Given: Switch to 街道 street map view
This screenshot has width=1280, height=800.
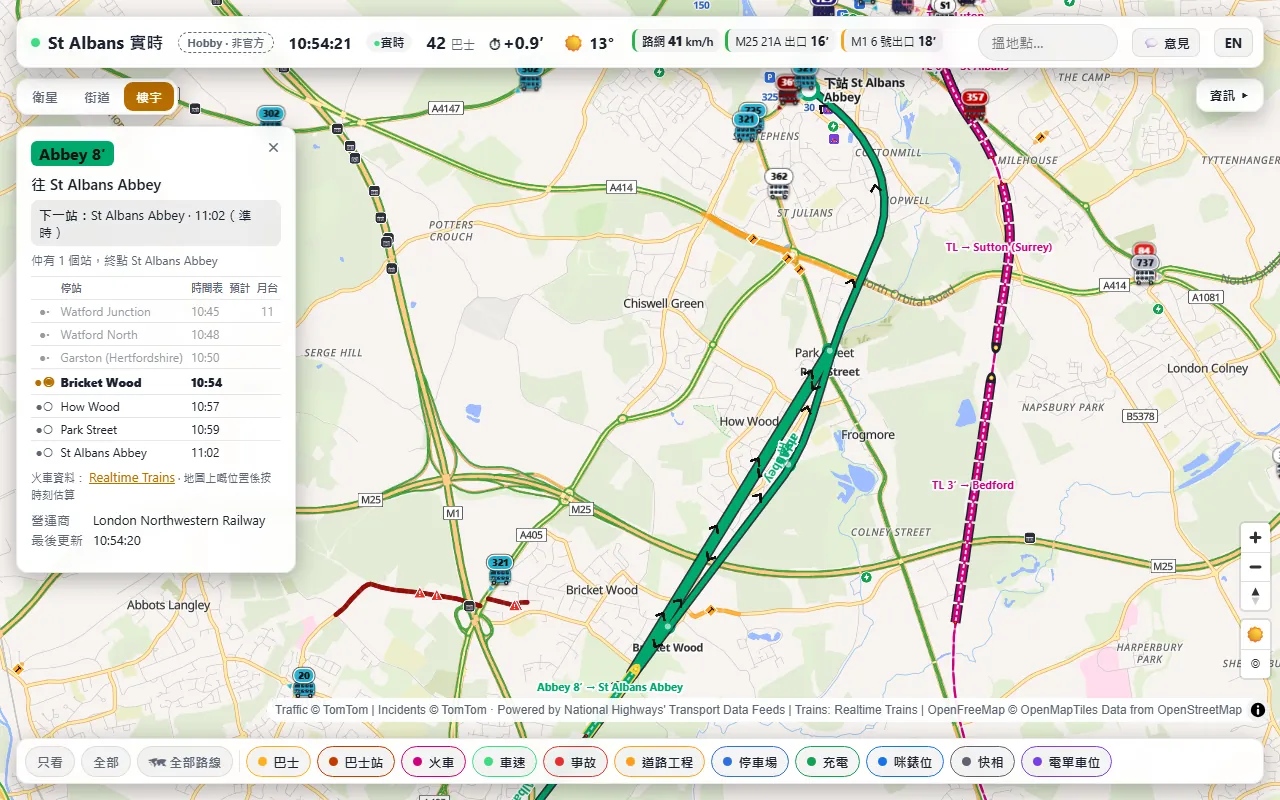Looking at the screenshot, I should click(97, 97).
